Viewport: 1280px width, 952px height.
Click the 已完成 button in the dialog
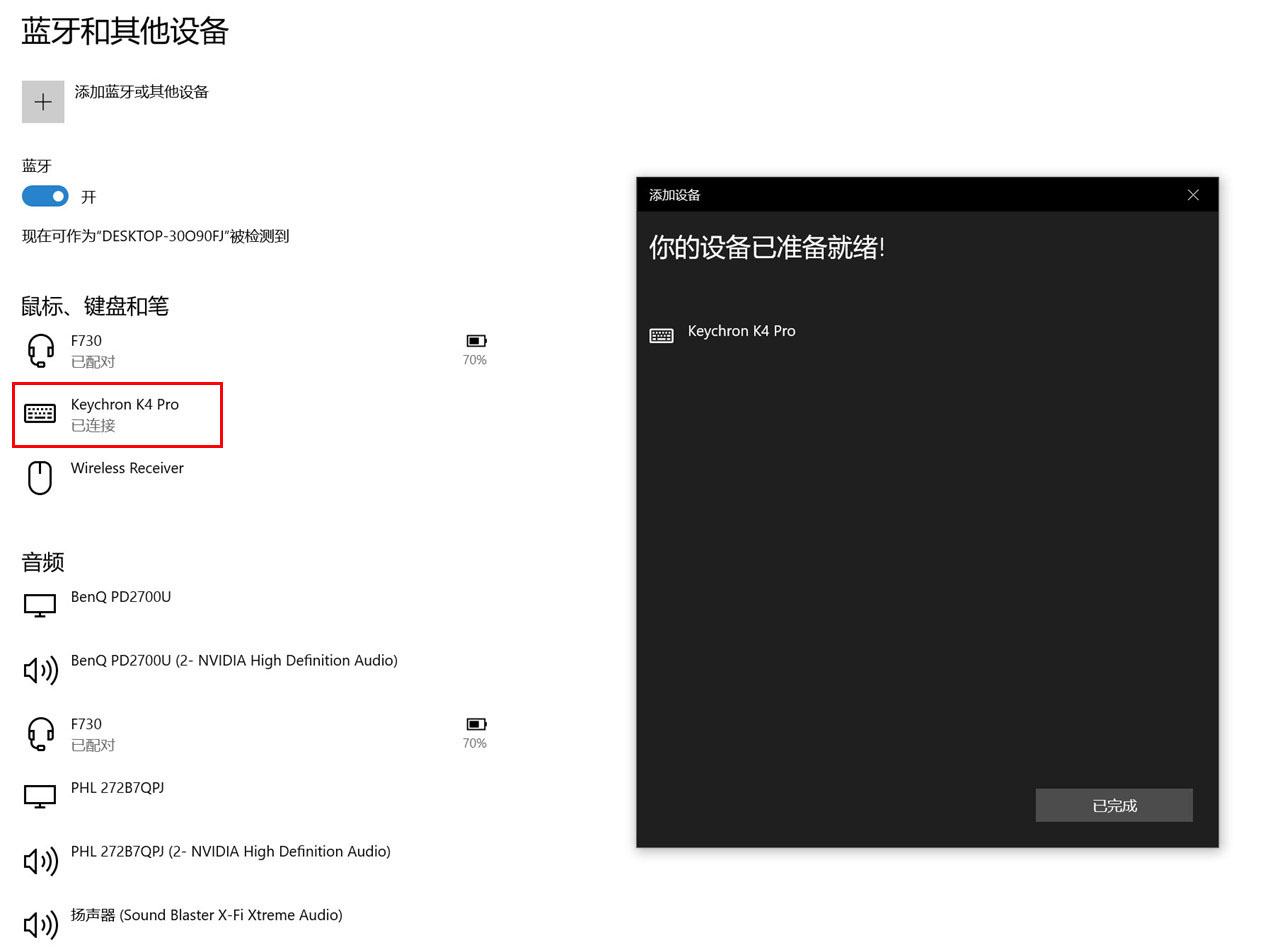tap(1113, 805)
